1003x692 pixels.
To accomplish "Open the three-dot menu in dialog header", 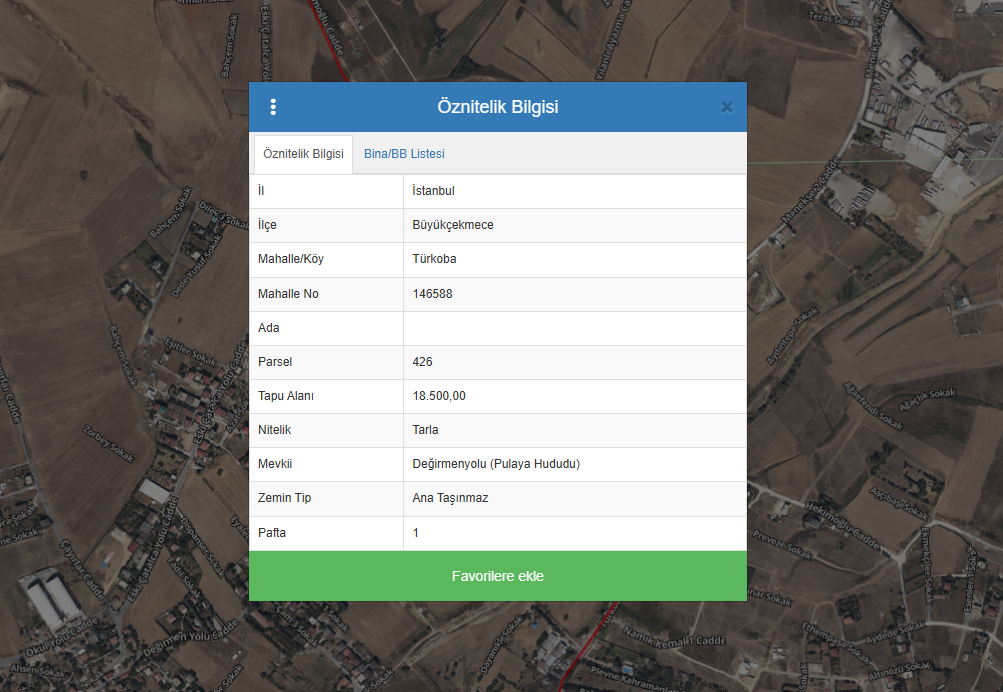I will coord(273,107).
